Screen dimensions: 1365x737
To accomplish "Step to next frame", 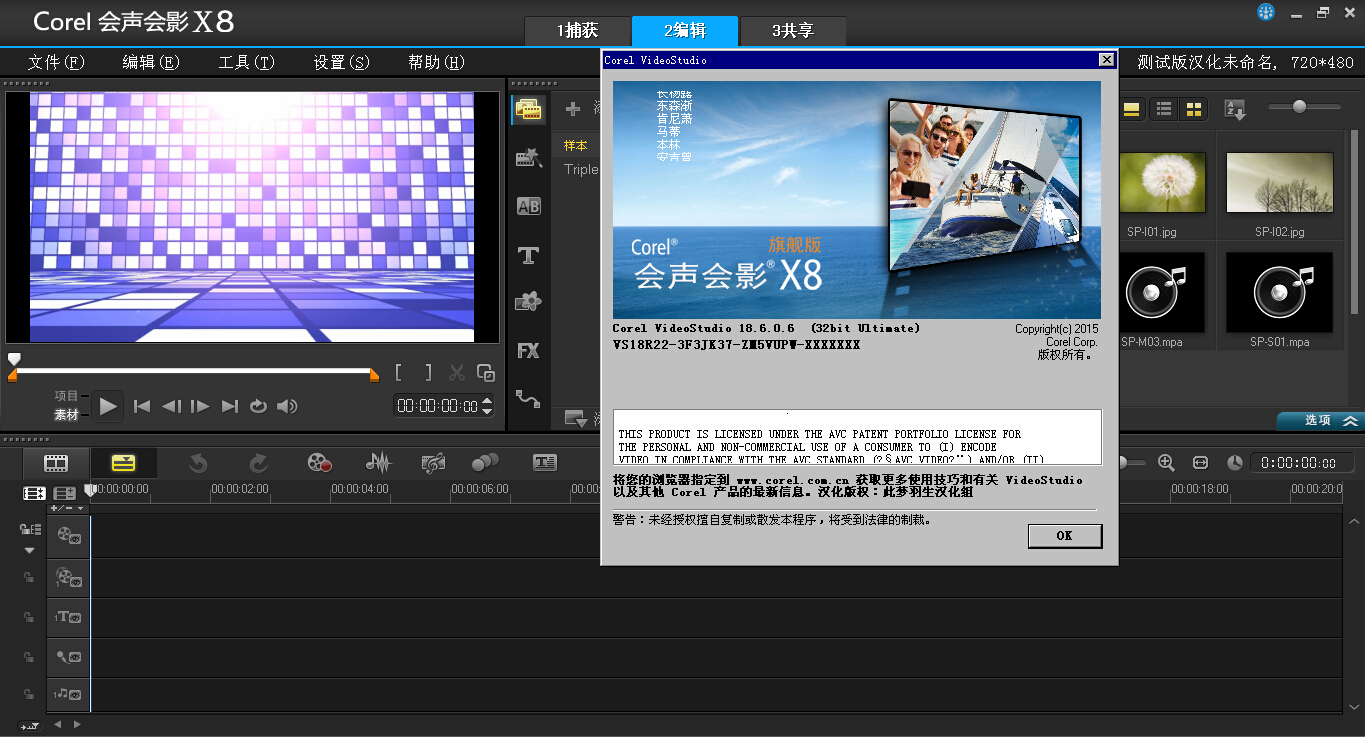I will click(200, 405).
